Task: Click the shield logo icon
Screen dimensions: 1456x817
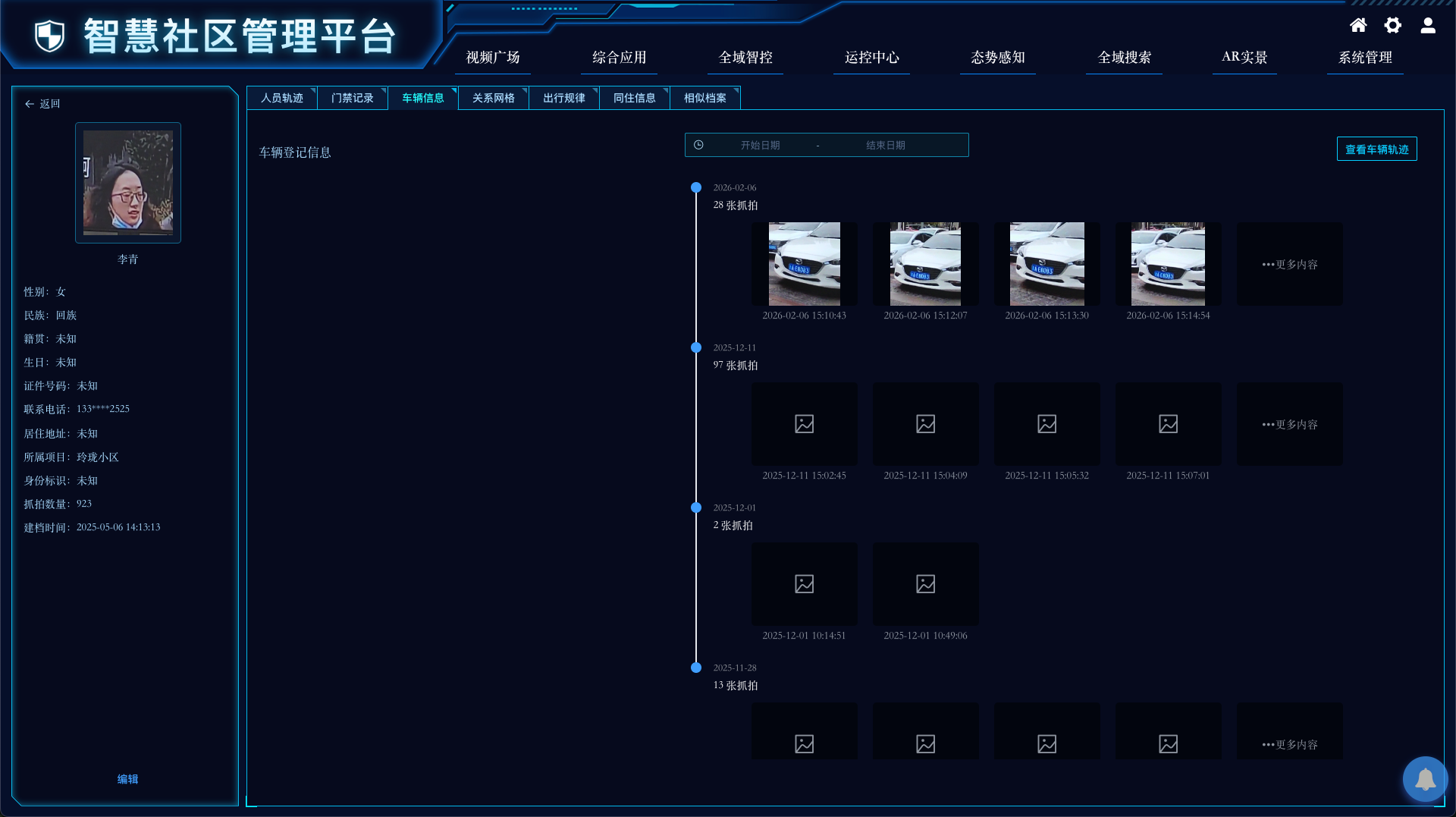Action: [50, 36]
